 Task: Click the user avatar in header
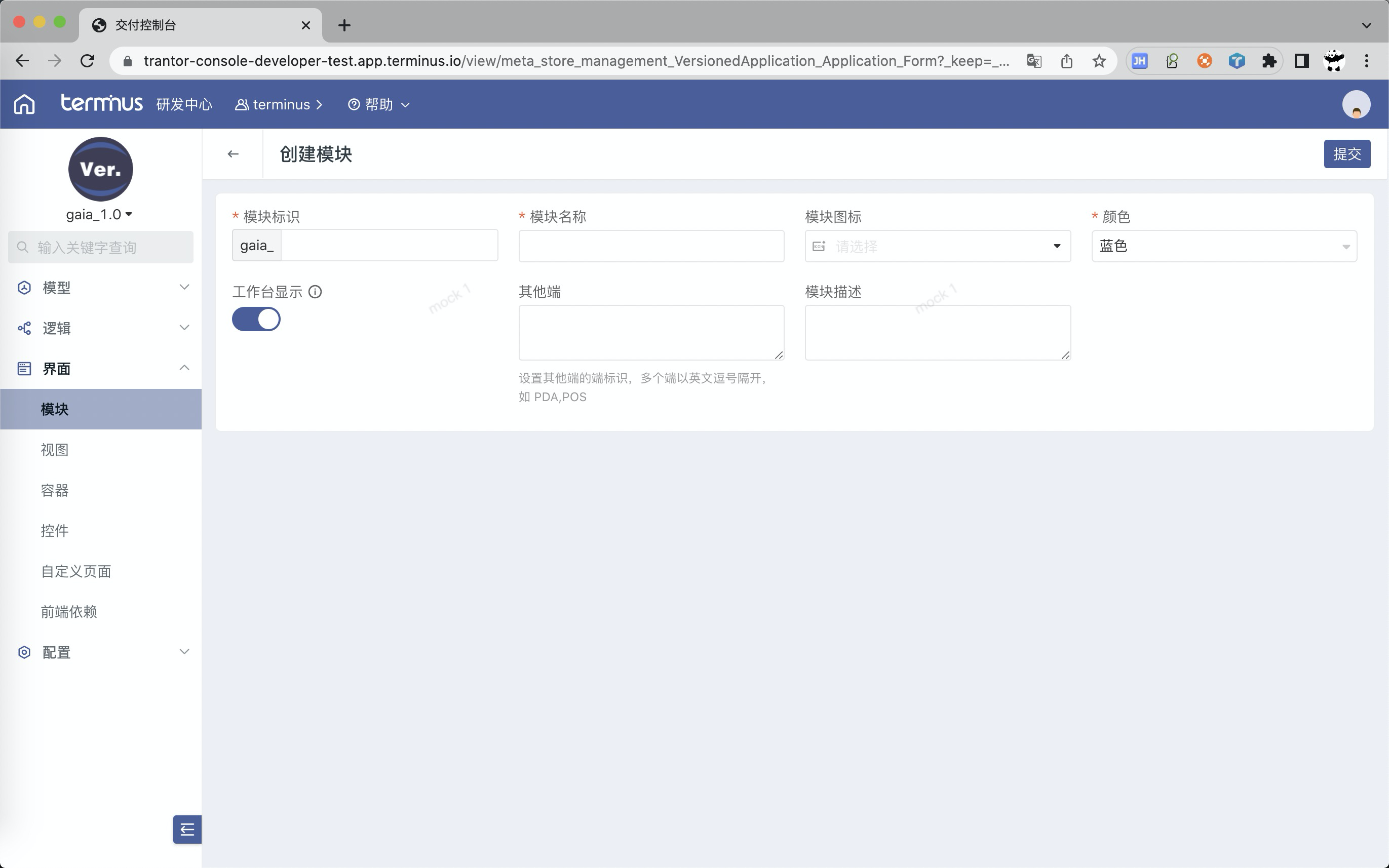[x=1356, y=104]
